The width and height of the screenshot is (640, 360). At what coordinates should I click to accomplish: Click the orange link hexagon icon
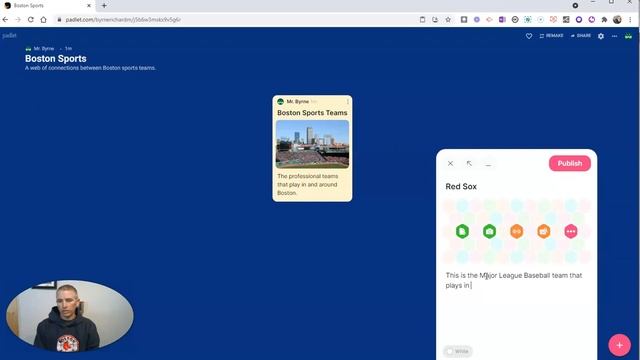point(516,231)
